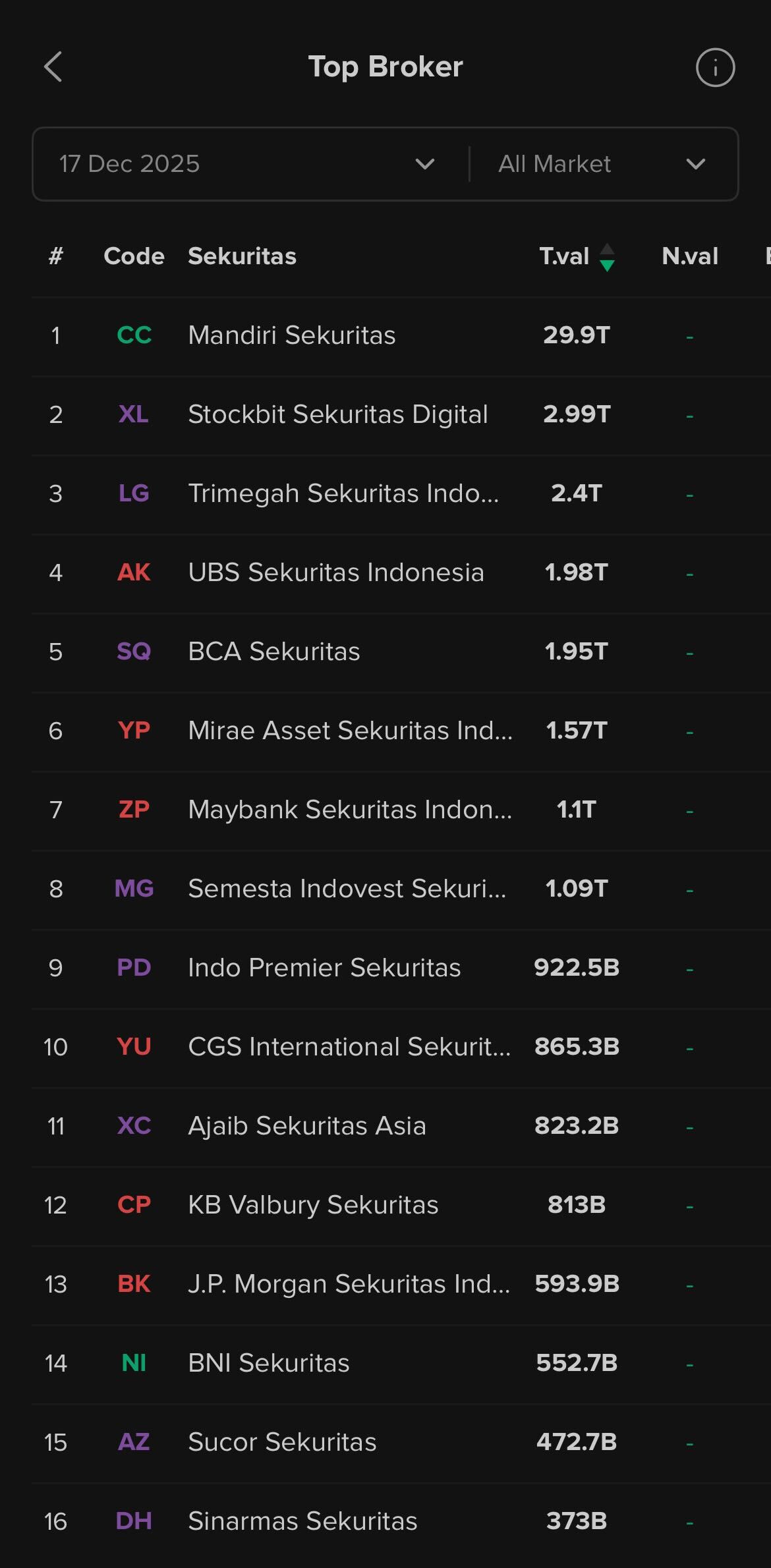Tap the SQ broker code

(134, 652)
